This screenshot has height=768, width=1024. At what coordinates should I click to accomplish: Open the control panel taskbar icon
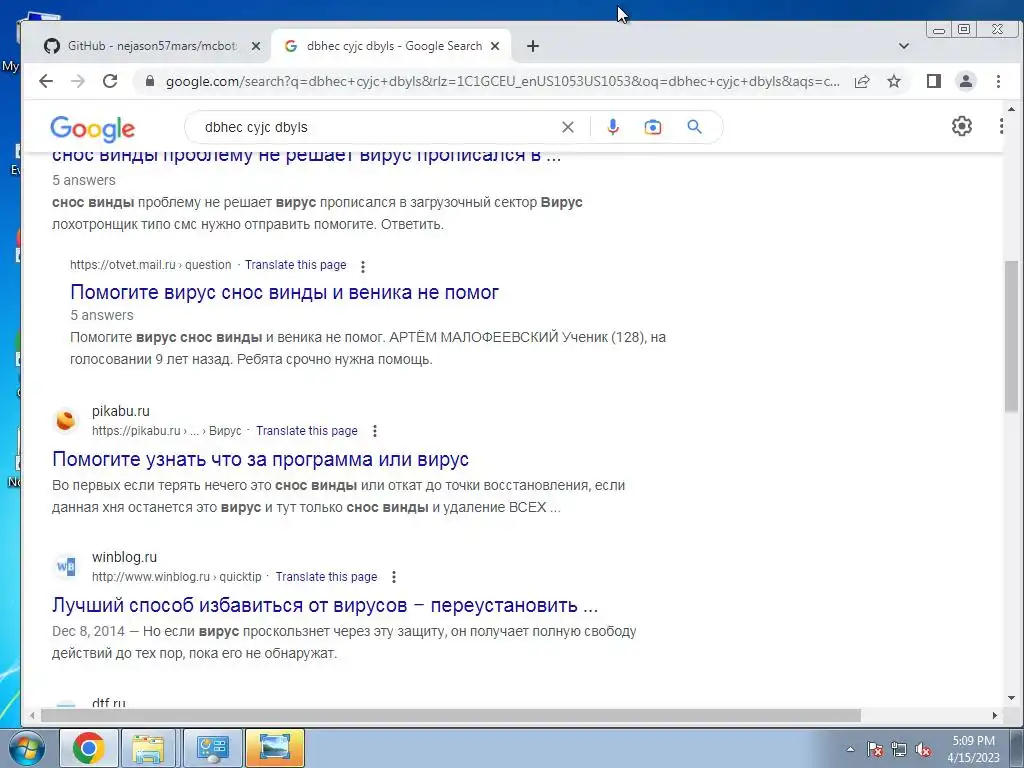[212, 748]
